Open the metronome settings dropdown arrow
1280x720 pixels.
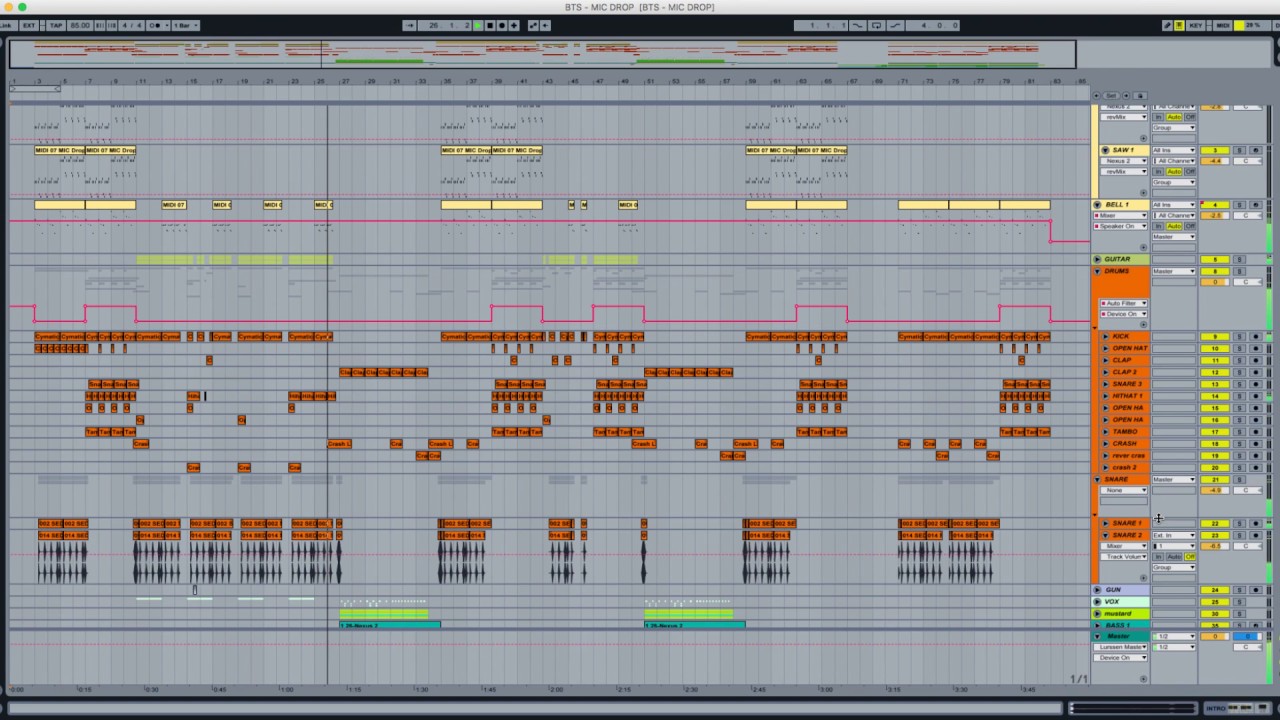(x=167, y=25)
